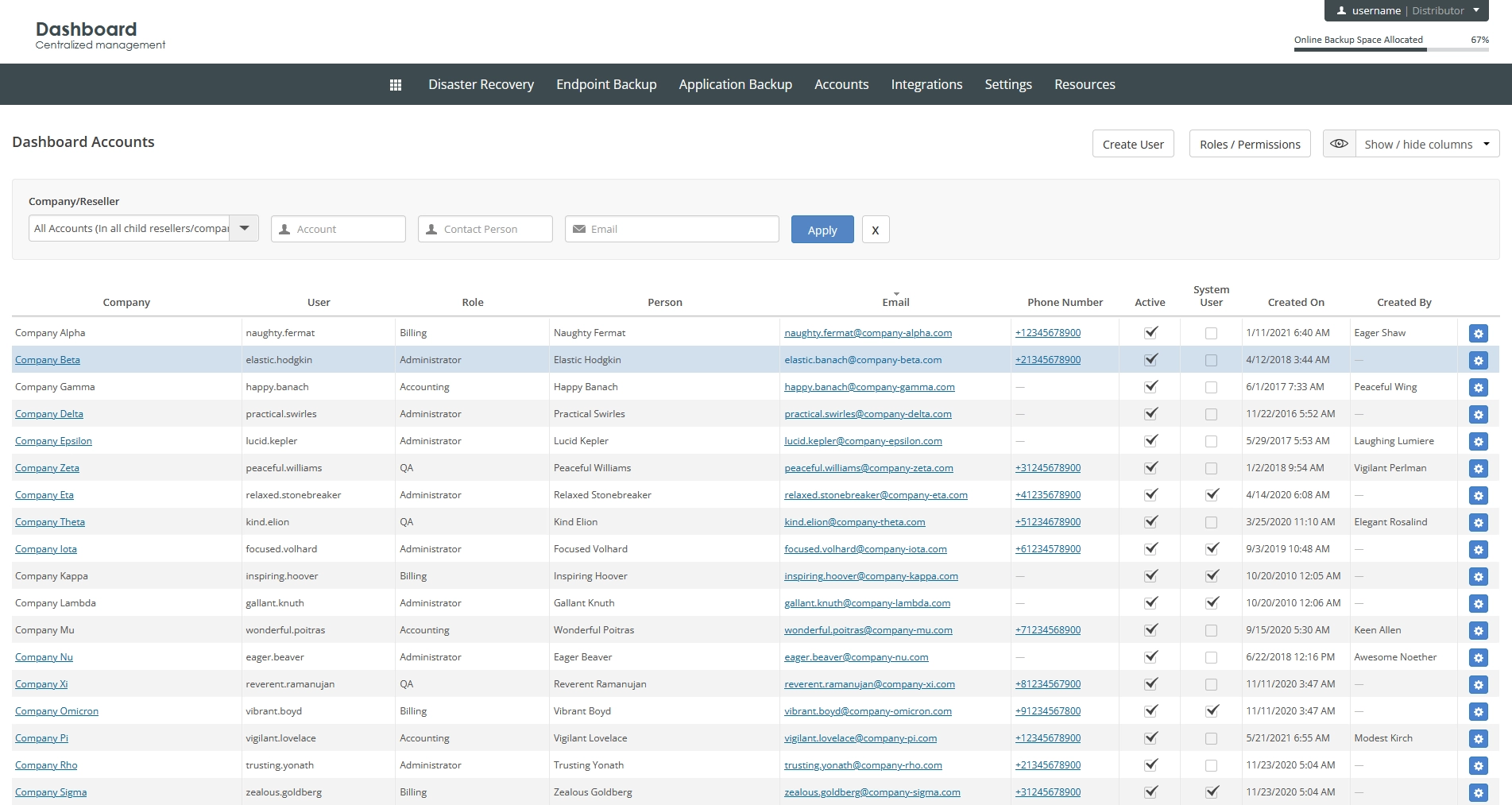Open gear settings for Company Sigma row
The image size is (1512, 805).
click(x=1478, y=793)
